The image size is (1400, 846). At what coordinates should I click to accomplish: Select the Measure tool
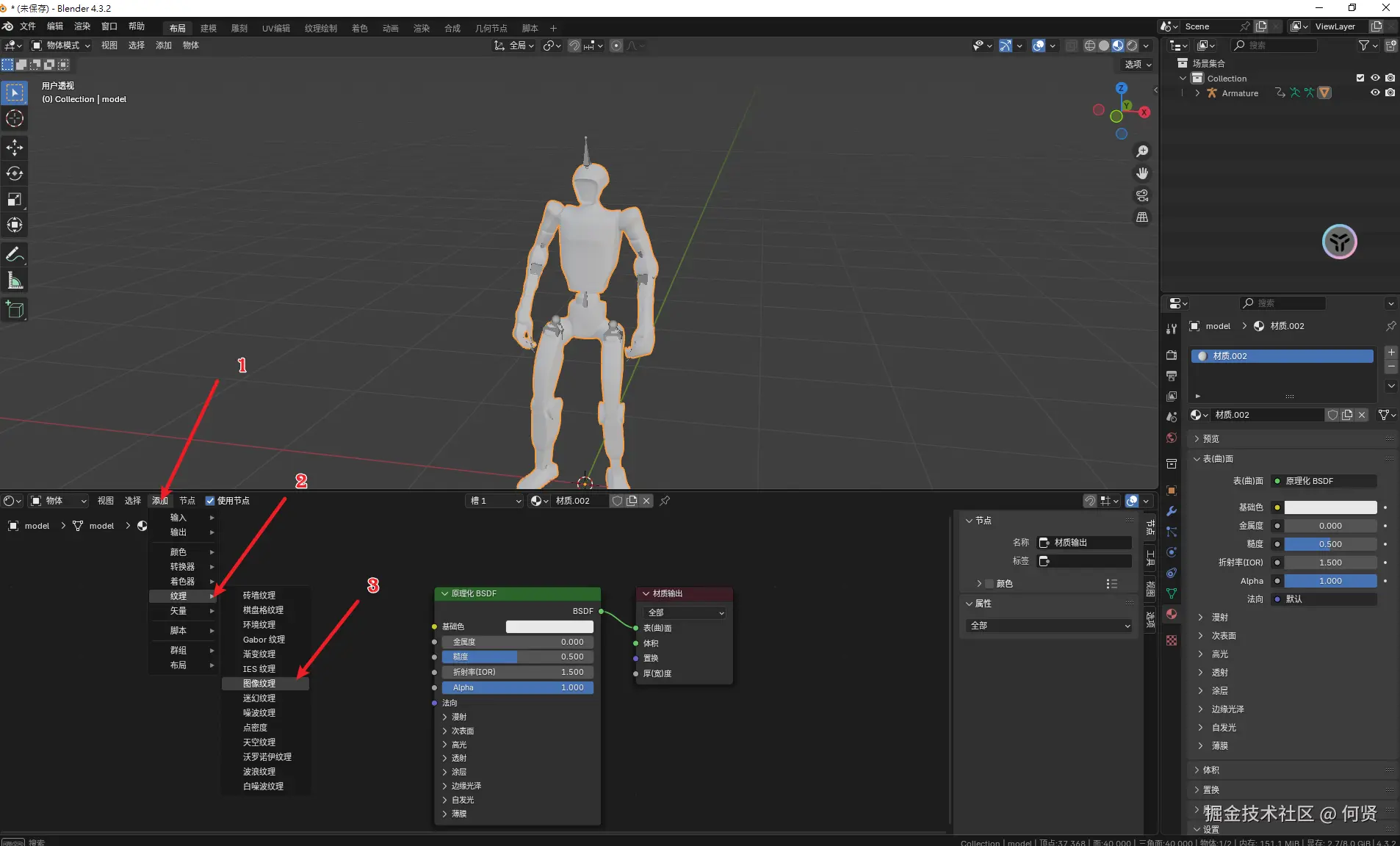point(15,281)
